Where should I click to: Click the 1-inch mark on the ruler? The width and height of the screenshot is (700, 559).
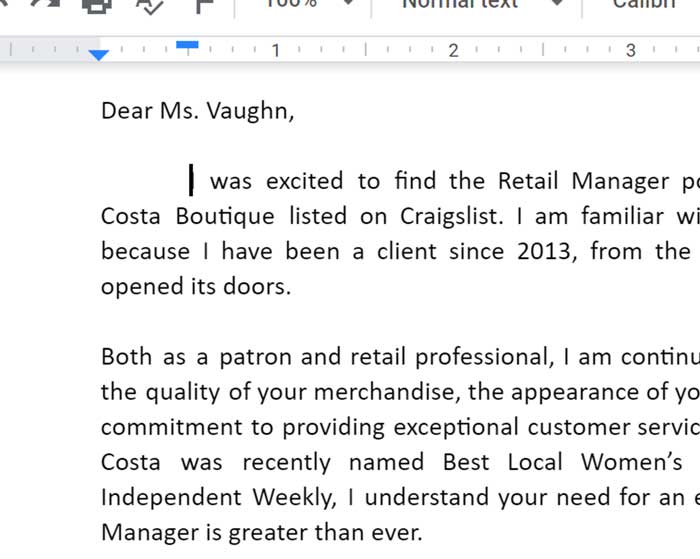coord(275,50)
